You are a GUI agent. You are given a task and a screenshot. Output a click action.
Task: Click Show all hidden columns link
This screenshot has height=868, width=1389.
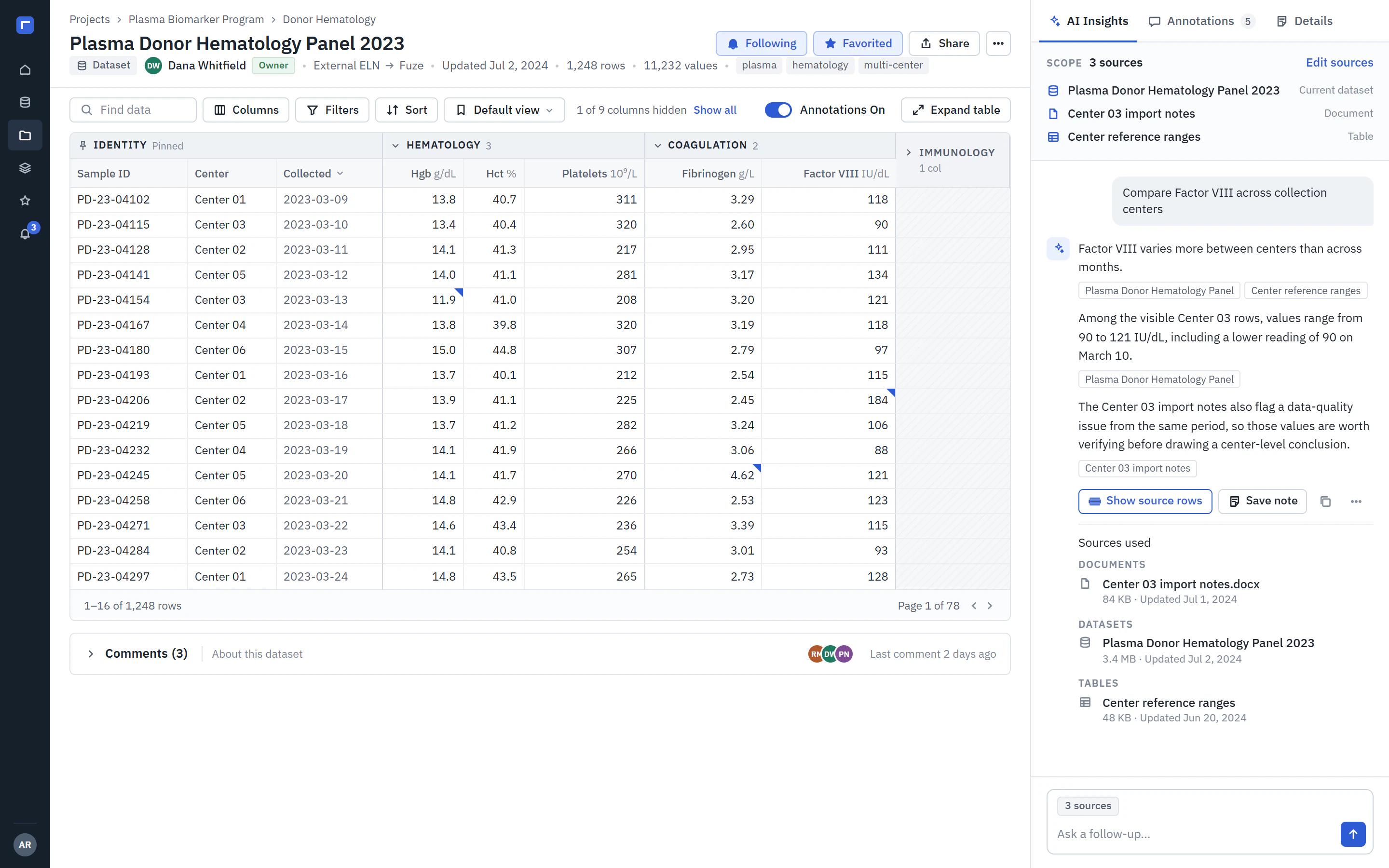[715, 109]
